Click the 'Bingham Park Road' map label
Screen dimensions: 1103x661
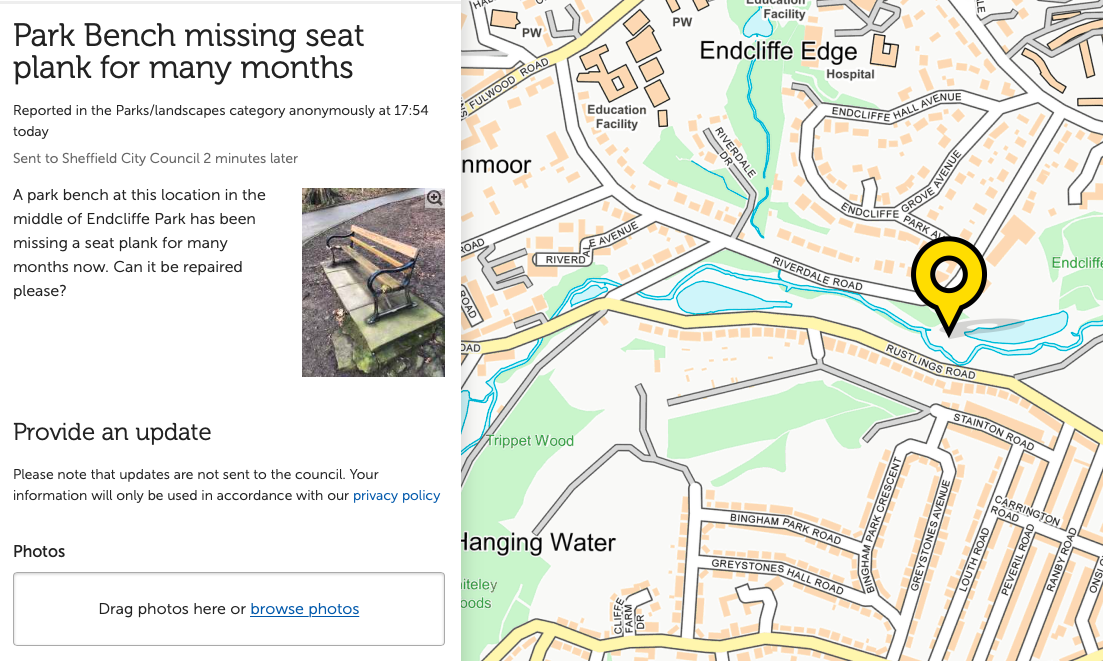coord(785,529)
